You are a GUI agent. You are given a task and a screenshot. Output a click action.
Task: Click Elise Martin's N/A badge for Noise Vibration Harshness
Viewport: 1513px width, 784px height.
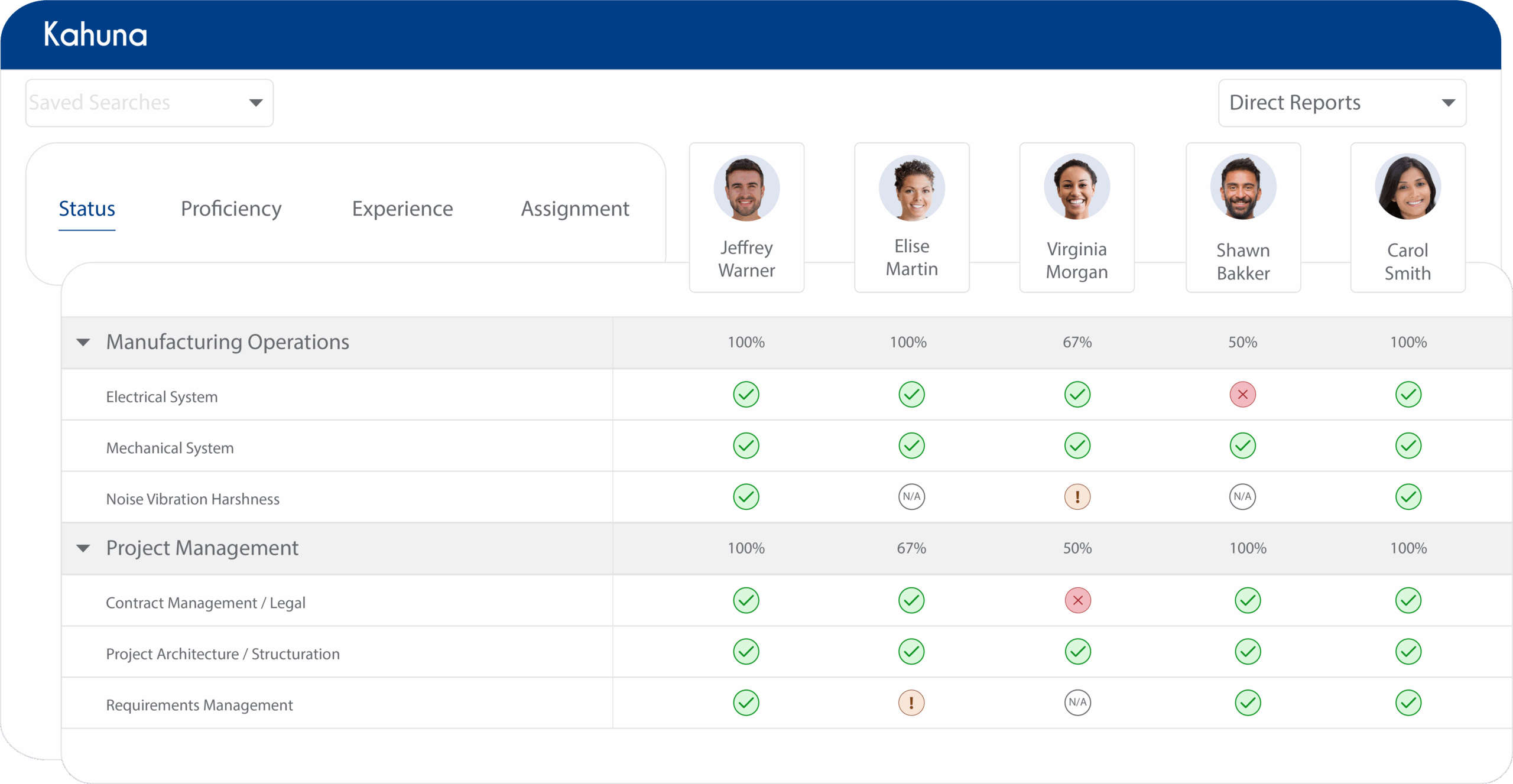[911, 497]
